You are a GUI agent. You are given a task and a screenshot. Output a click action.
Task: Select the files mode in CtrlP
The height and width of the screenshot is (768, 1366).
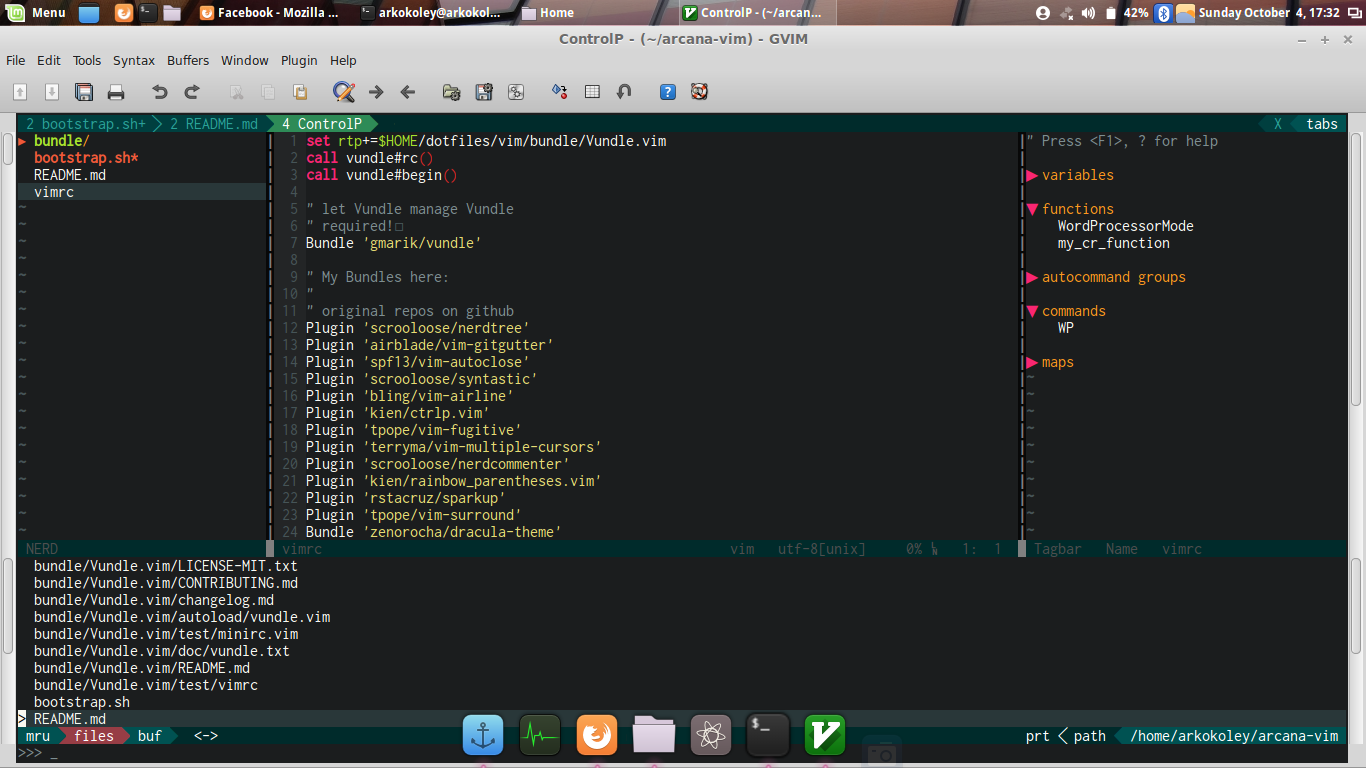[x=94, y=736]
